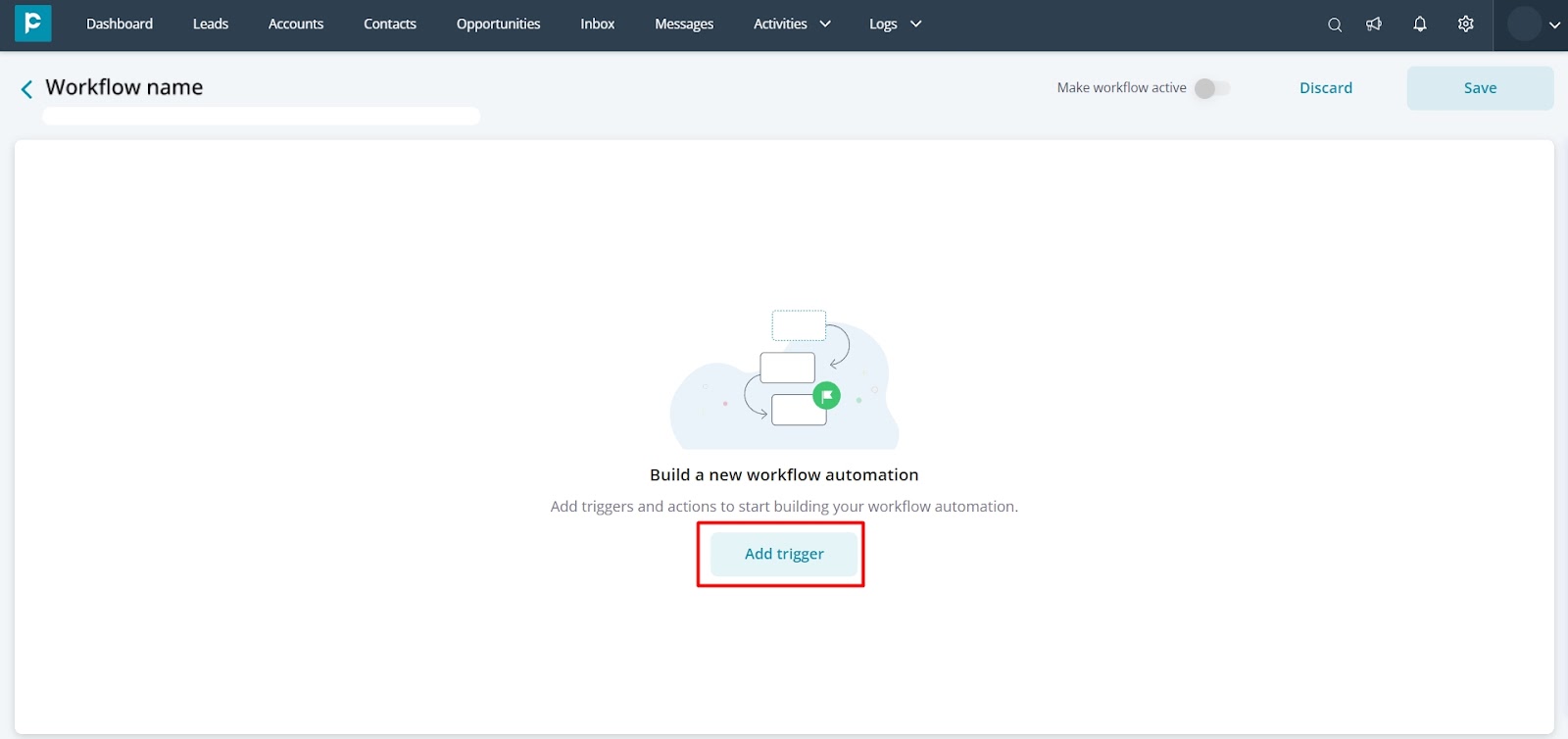Open the Dashboard nav item
1568x739 pixels.
(120, 24)
